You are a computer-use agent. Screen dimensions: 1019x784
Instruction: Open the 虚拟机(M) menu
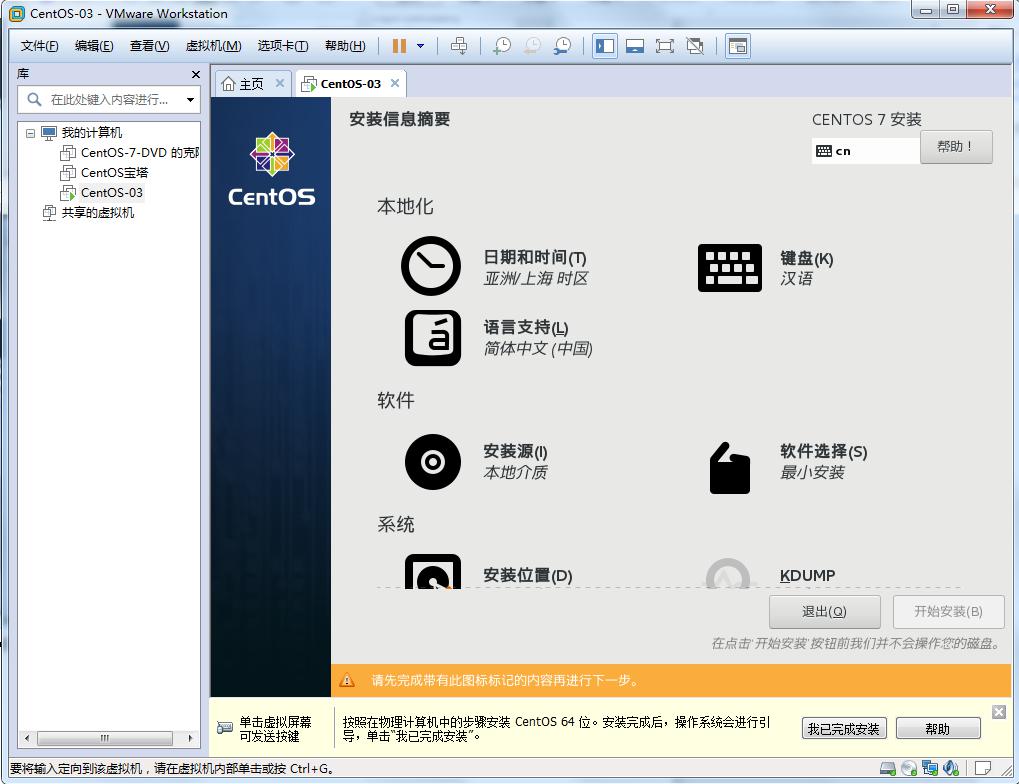pyautogui.click(x=213, y=46)
